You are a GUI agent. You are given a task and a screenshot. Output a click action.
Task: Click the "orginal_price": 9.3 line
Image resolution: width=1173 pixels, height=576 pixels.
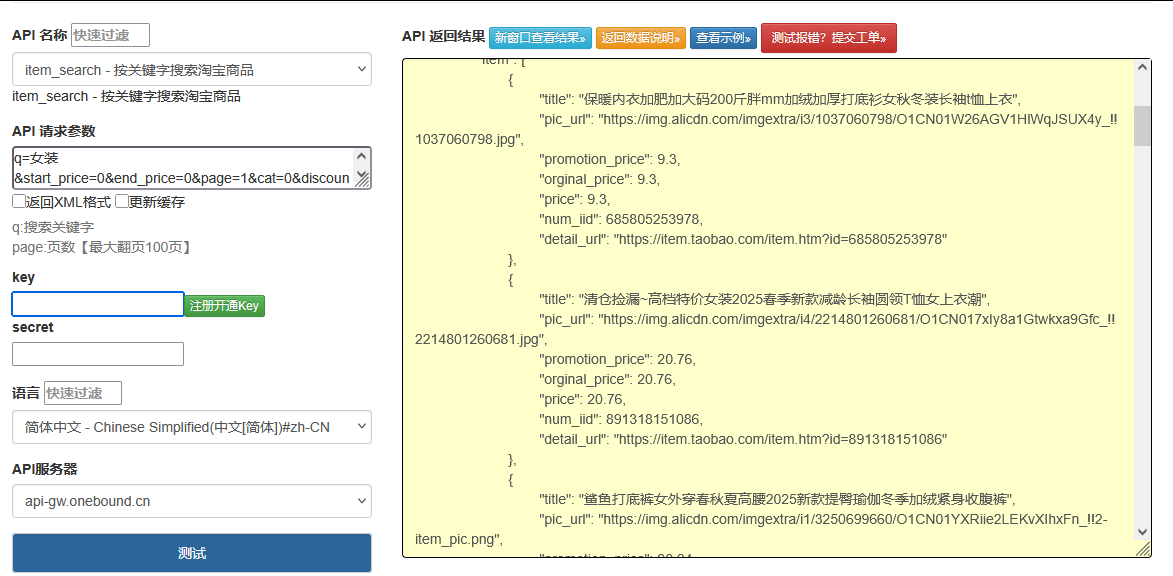click(599, 180)
